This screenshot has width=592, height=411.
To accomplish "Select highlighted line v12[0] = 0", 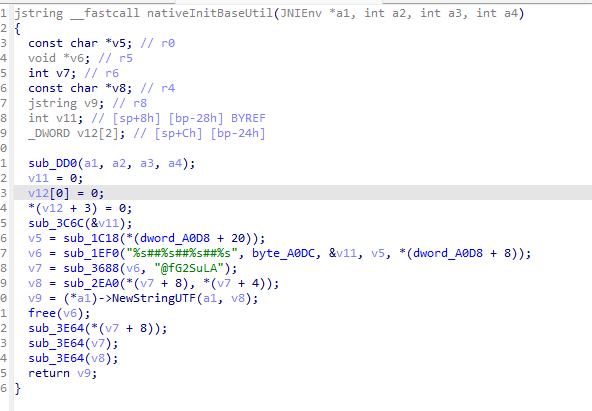I will click(x=66, y=193).
